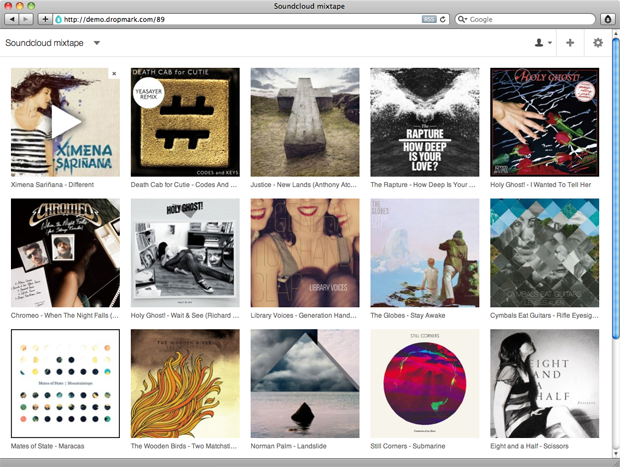
Task: Open Still Corners Submarine cover
Action: [x=425, y=384]
